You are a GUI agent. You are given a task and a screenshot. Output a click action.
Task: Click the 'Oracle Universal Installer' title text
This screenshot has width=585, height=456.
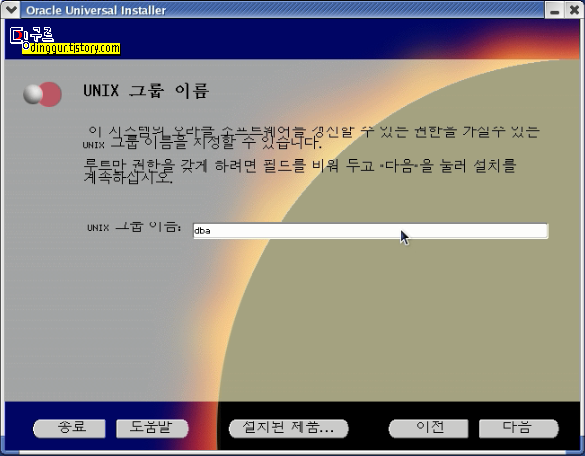click(x=96, y=10)
